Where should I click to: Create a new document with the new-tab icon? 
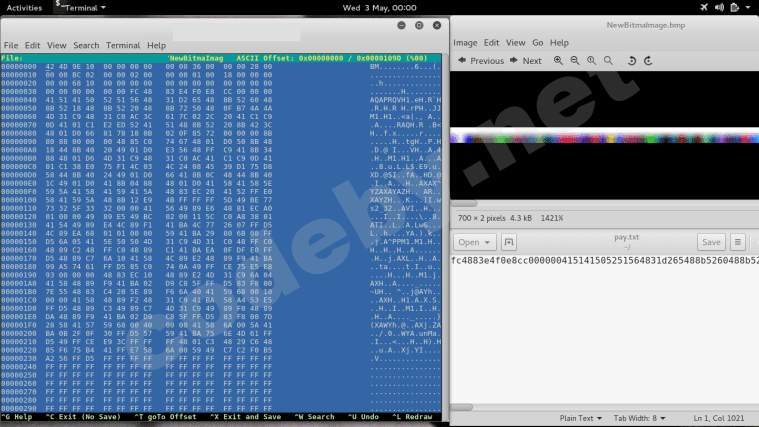508,242
